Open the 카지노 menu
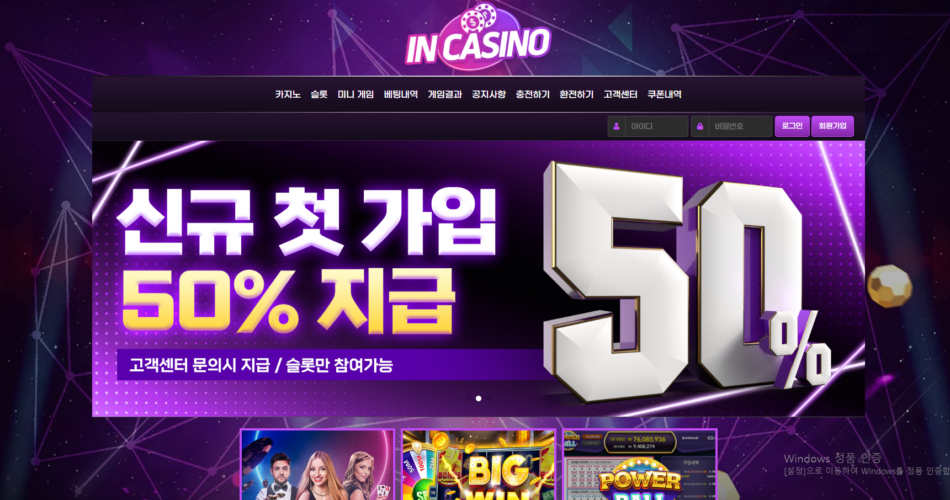 pyautogui.click(x=287, y=95)
